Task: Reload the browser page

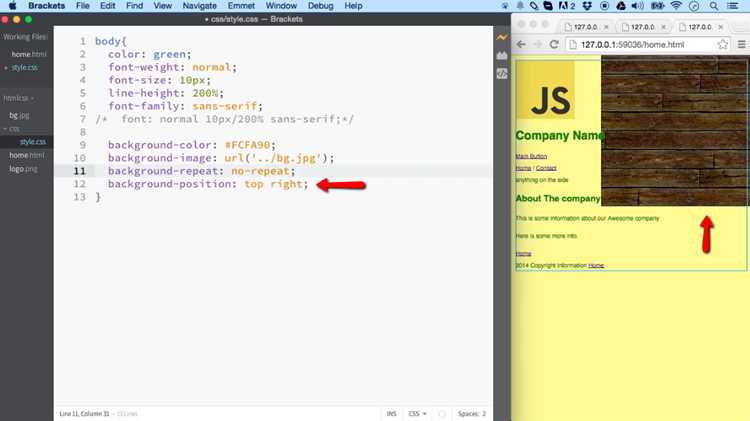Action: (x=554, y=44)
